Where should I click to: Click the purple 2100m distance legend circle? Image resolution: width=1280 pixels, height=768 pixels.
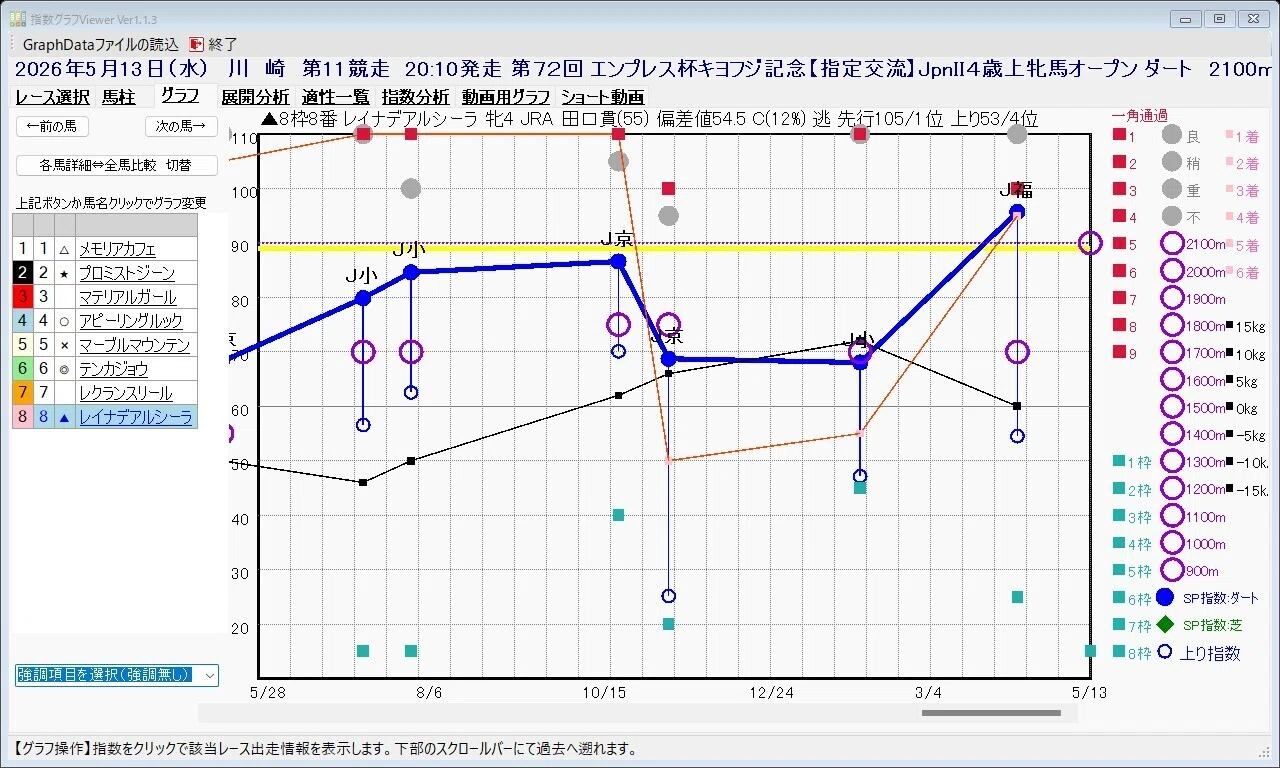[x=1172, y=243]
